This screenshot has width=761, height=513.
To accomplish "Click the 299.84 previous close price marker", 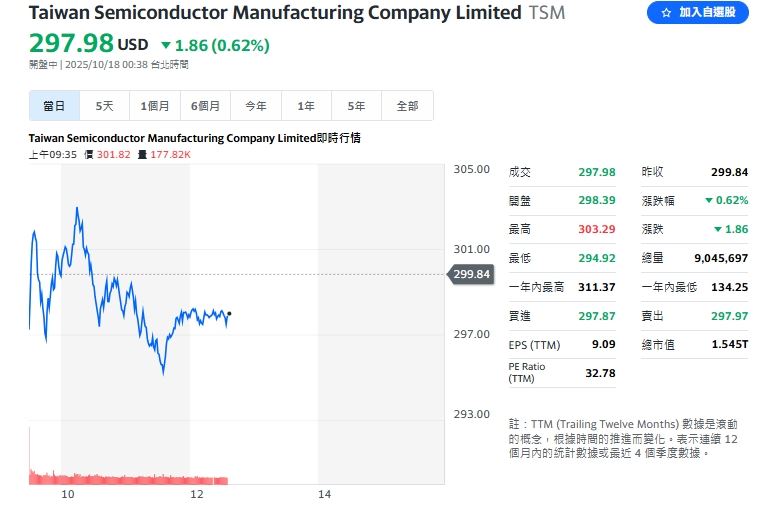I will click(471, 274).
